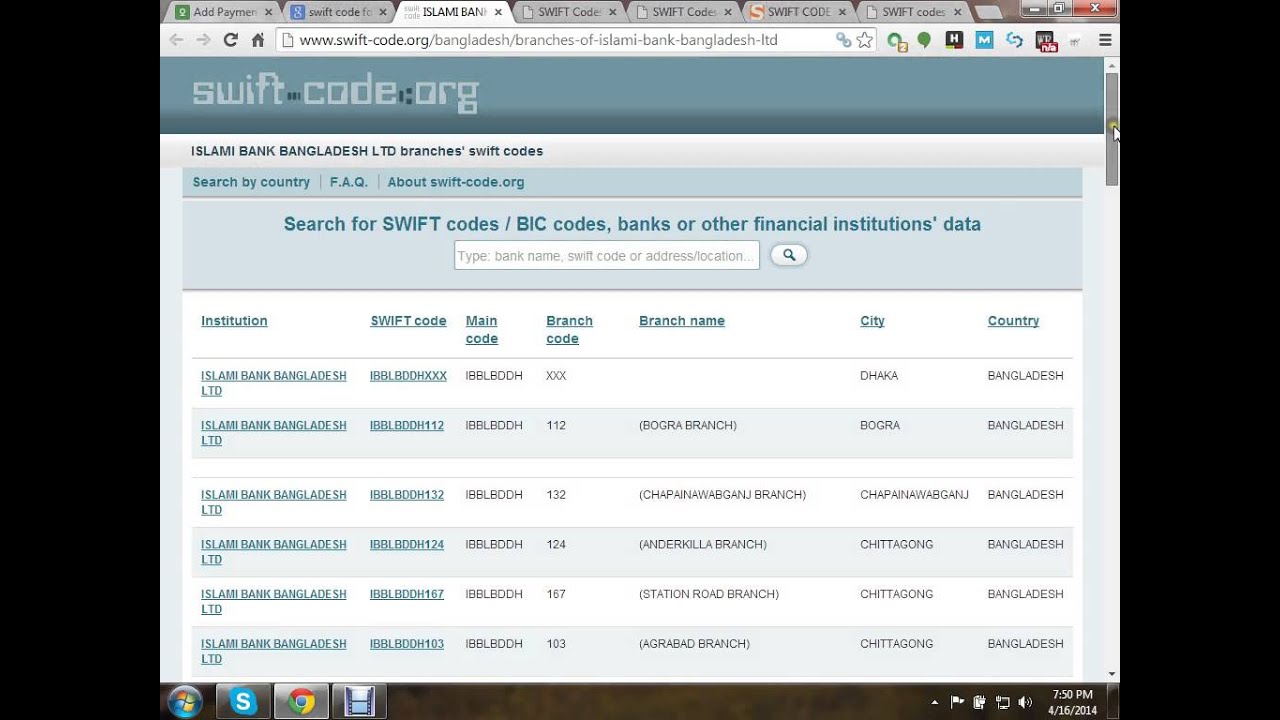
Task: Sort by Institution column header
Action: pyautogui.click(x=234, y=321)
